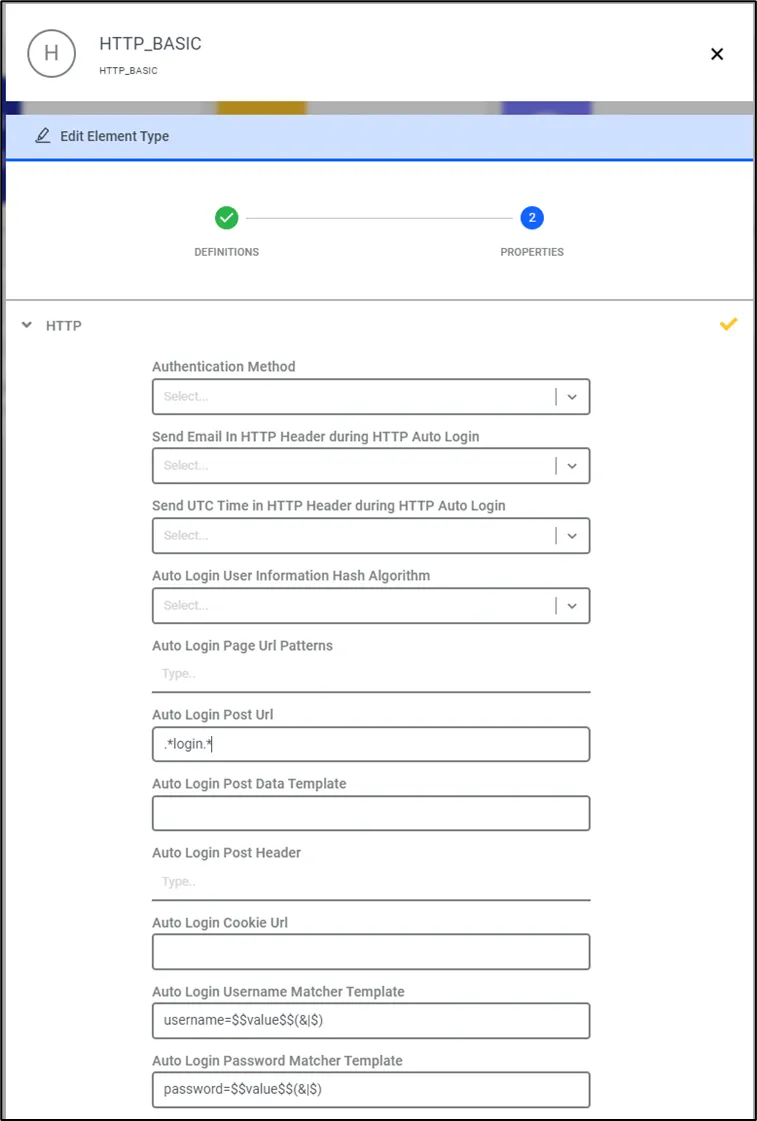Click the HTTP_BASIC circular H avatar icon
Screen dimensions: 757x1121
click(x=51, y=54)
